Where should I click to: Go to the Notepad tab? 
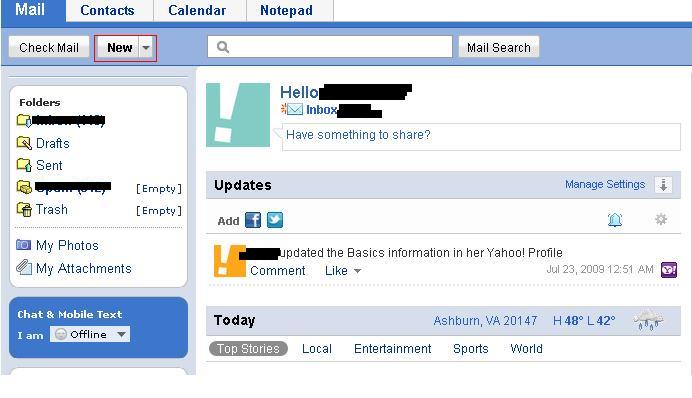tap(286, 10)
